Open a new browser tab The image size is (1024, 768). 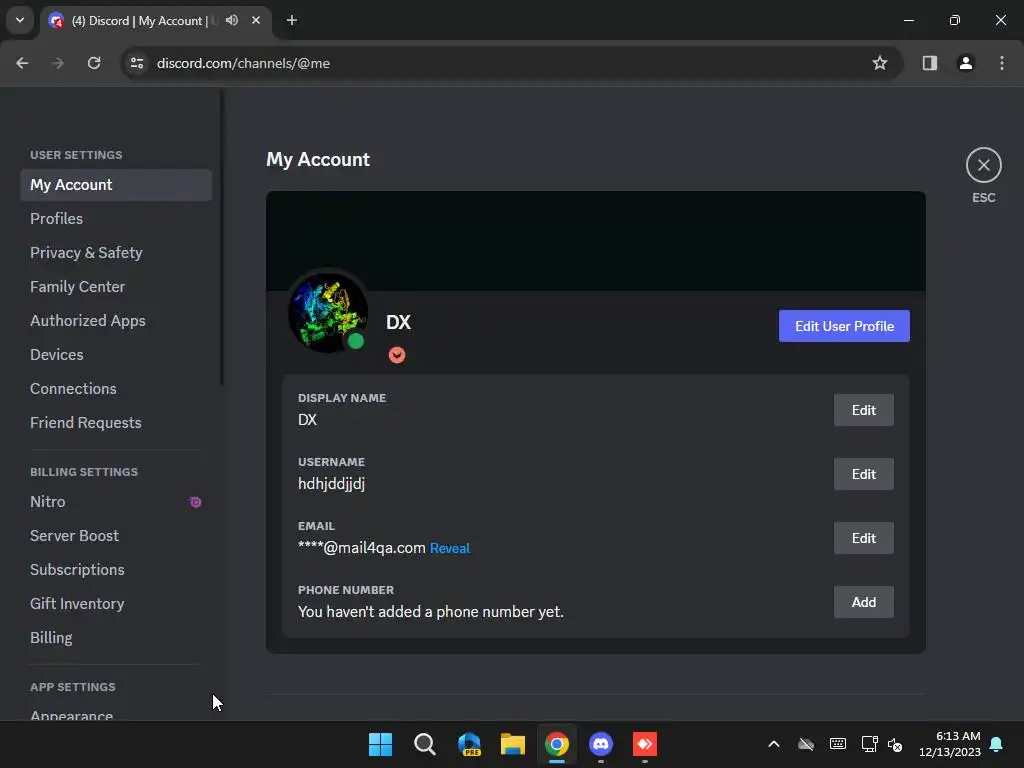click(x=292, y=20)
